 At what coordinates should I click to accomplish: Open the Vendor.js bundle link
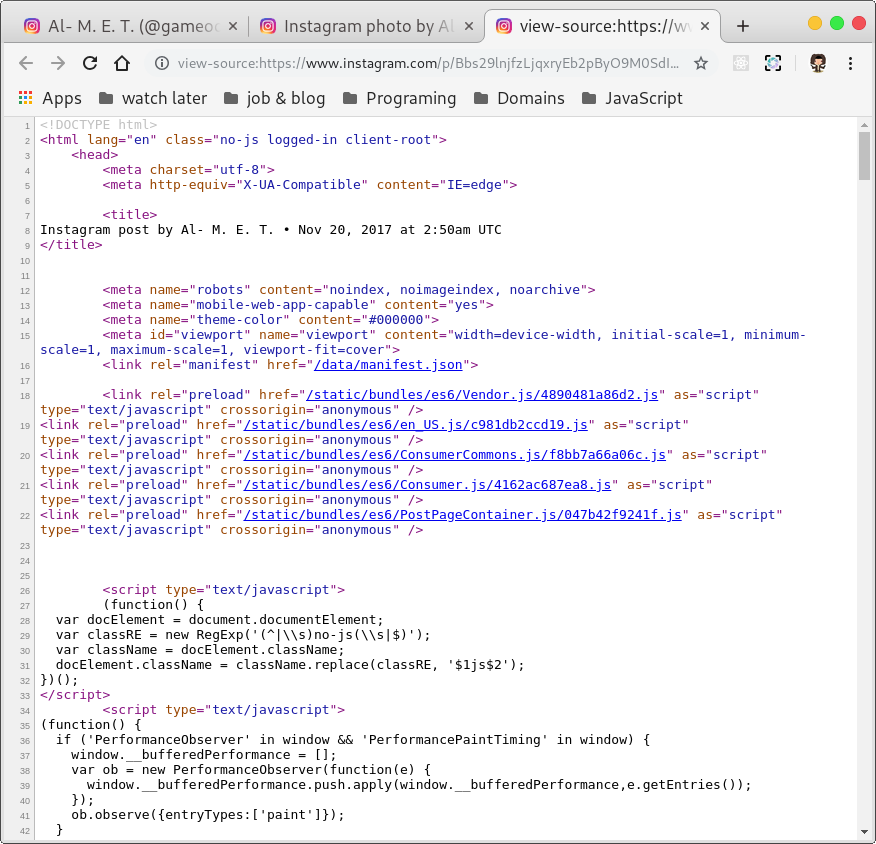482,395
